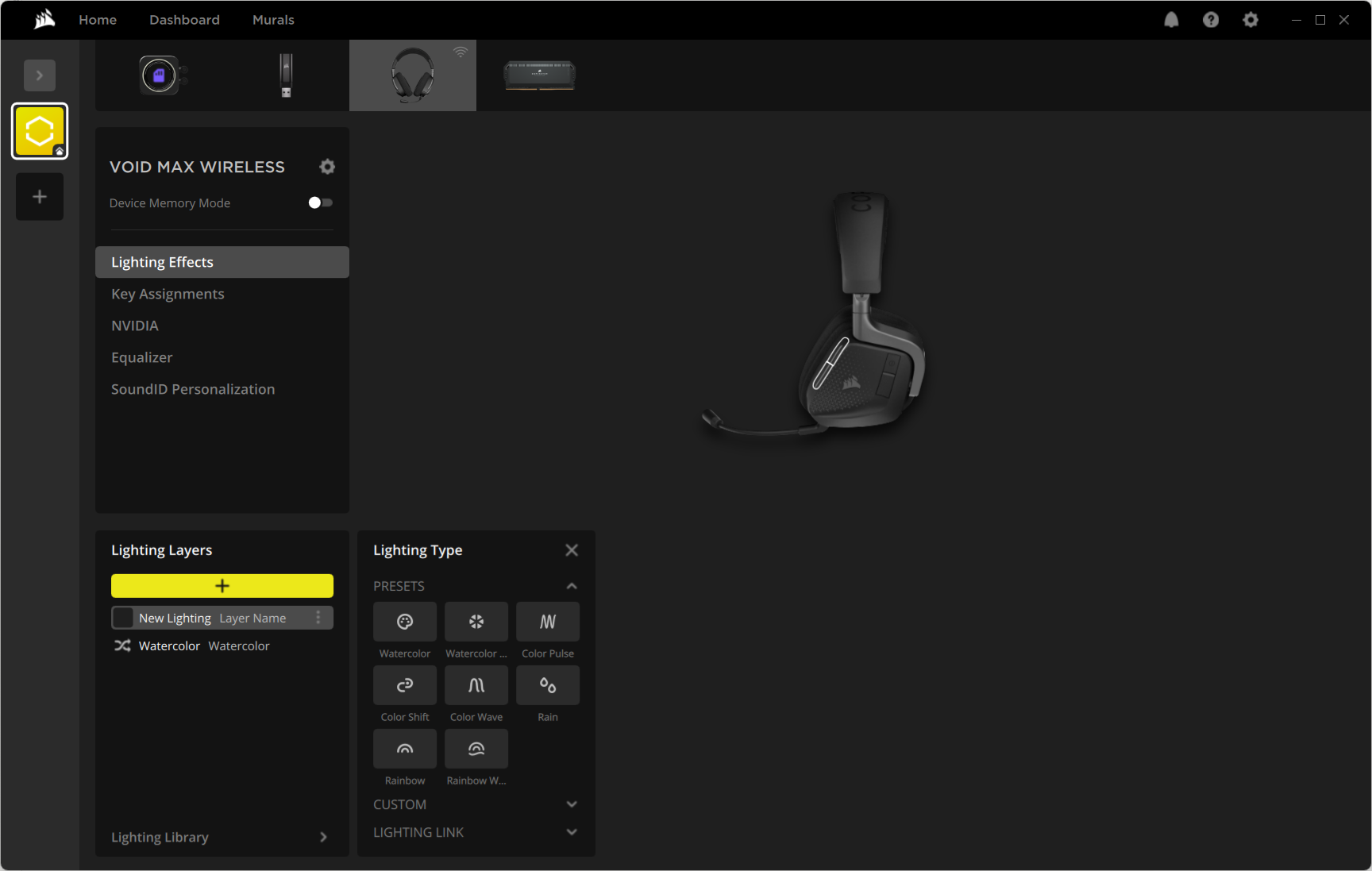Viewport: 1372px width, 871px height.
Task: Choose the Color Shift preset
Action: coord(405,685)
